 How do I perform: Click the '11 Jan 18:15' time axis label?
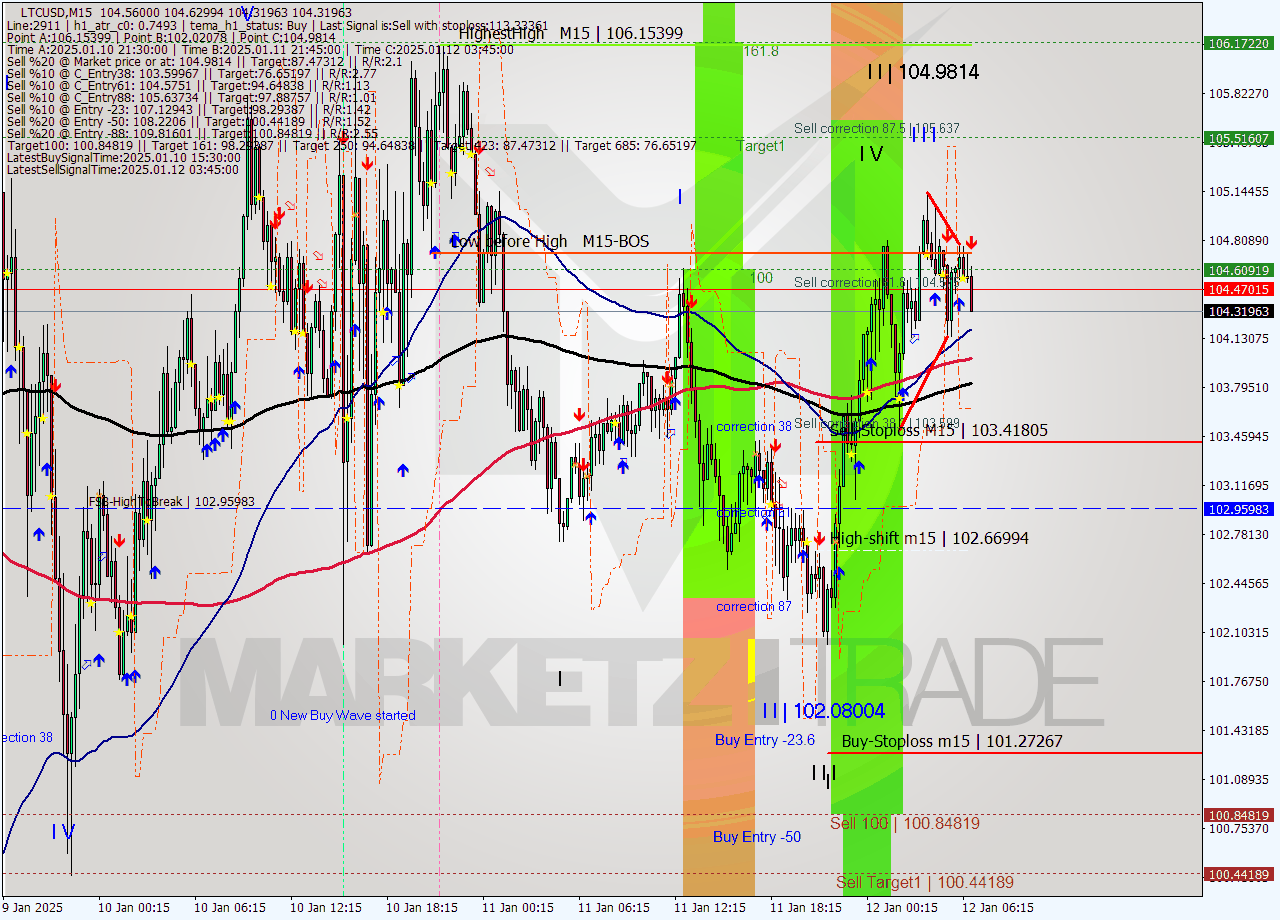805,908
